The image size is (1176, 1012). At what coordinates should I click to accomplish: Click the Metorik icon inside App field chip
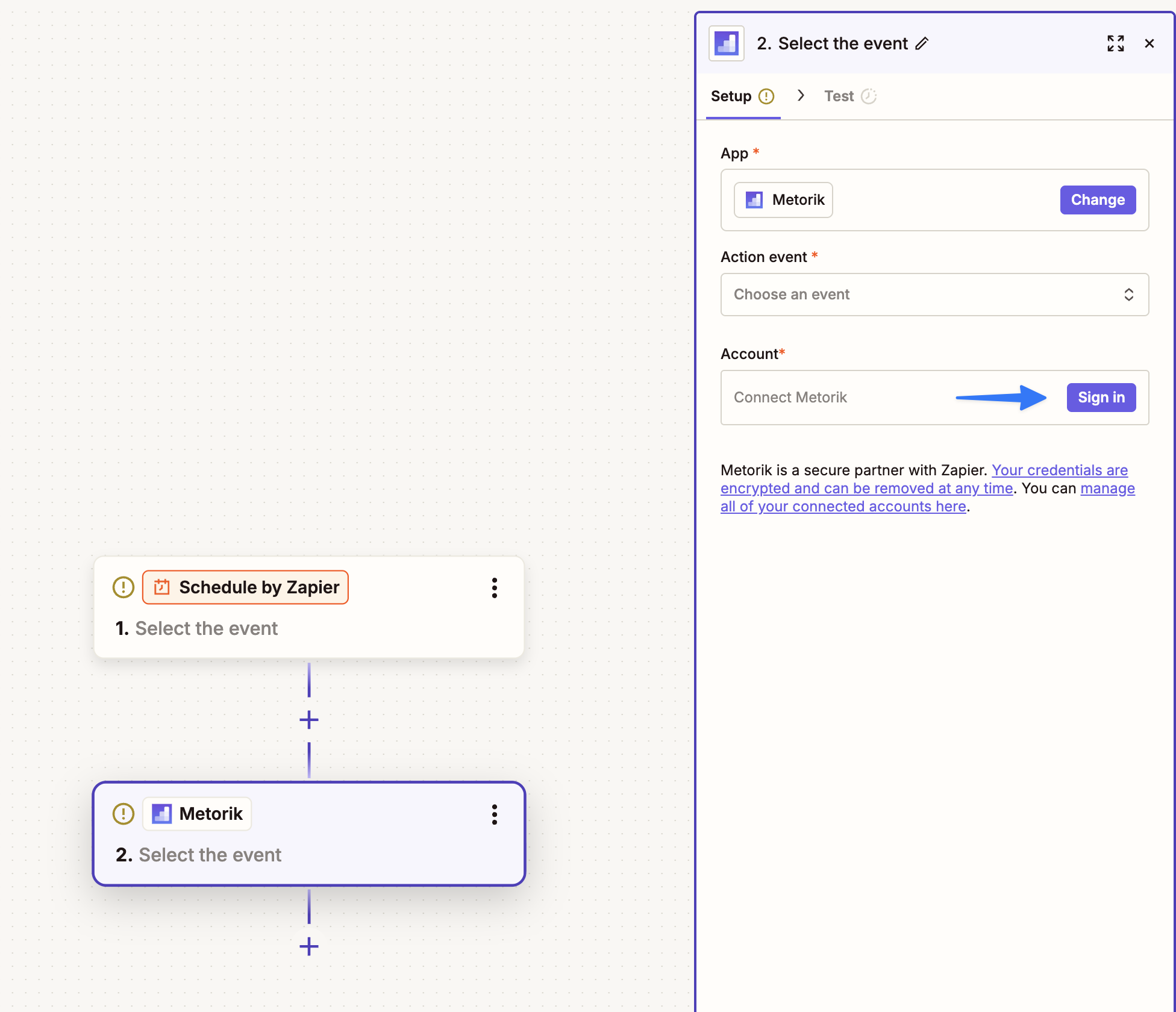pyautogui.click(x=754, y=200)
